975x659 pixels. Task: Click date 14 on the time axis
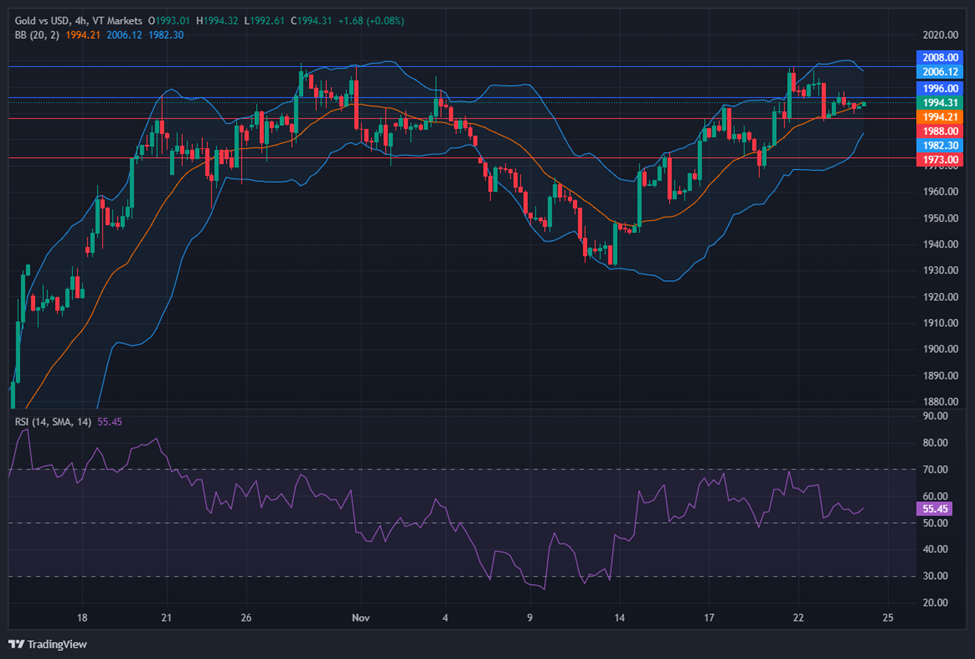pos(620,618)
